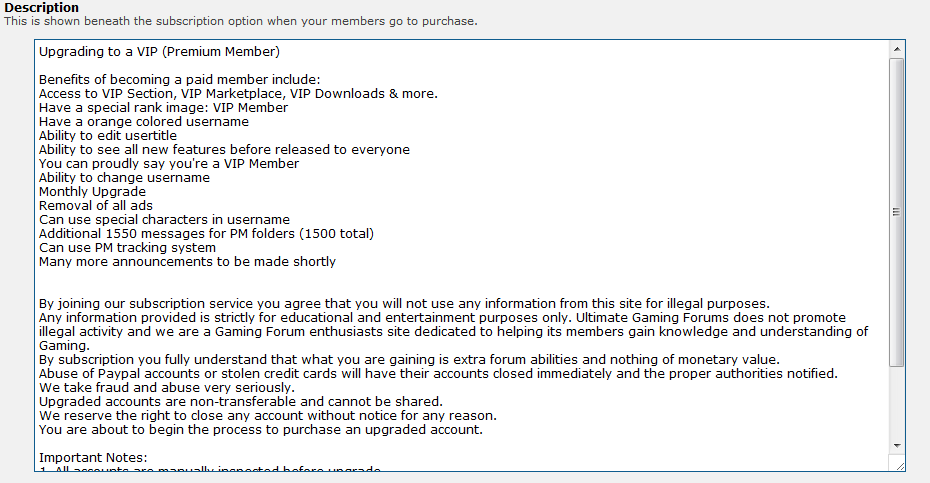Place cursor in 'Abuse of Paypal accounts' sentence

(x=438, y=374)
